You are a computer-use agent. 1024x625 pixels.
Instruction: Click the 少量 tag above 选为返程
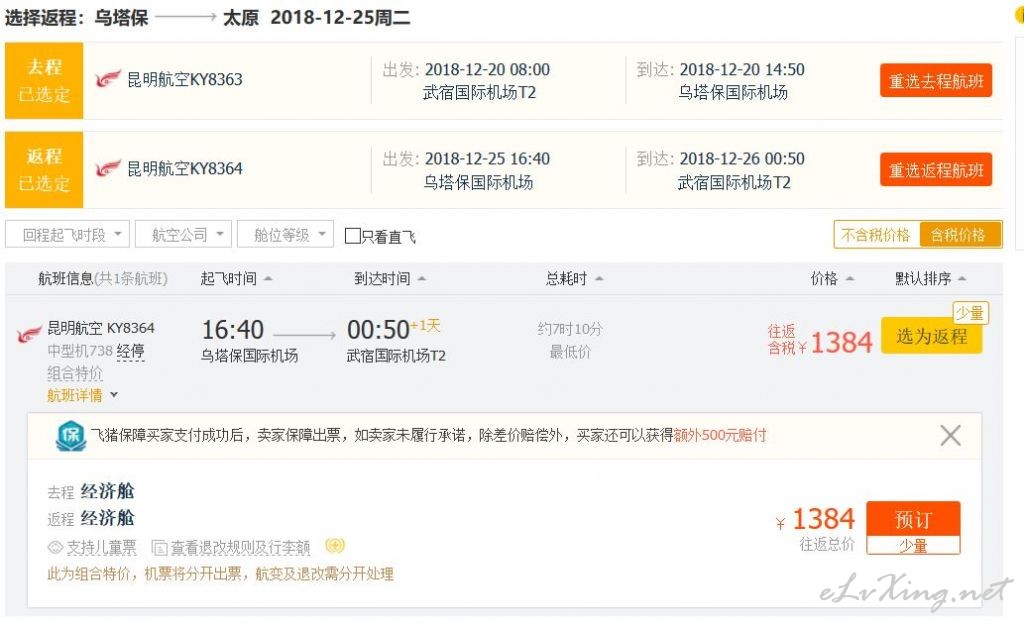970,313
